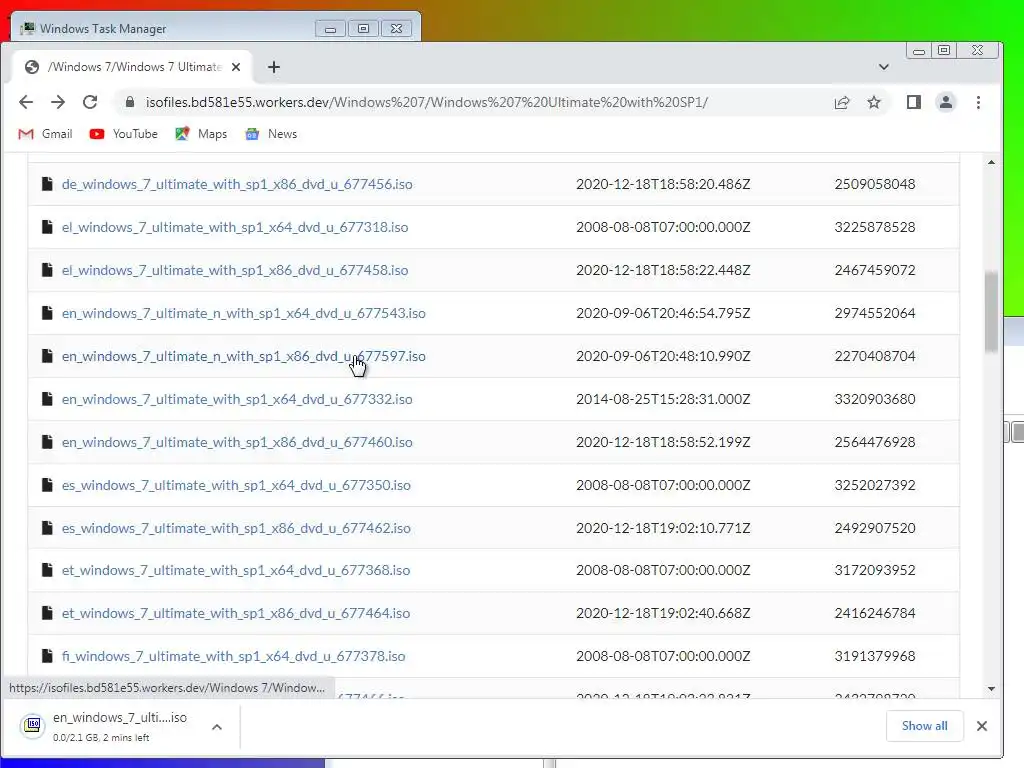The image size is (1024, 768).
Task: Click the page scrollbar down arrow
Action: click(991, 689)
